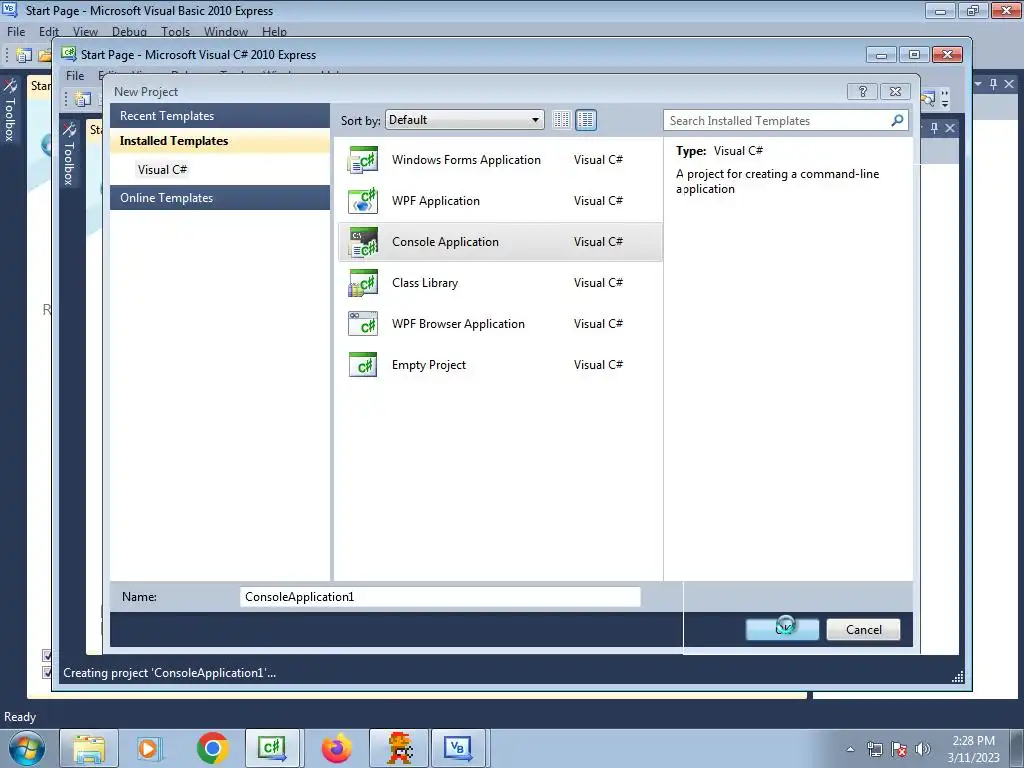
Task: Click the pin icon on Visual Basic panel
Action: pyautogui.click(x=993, y=84)
